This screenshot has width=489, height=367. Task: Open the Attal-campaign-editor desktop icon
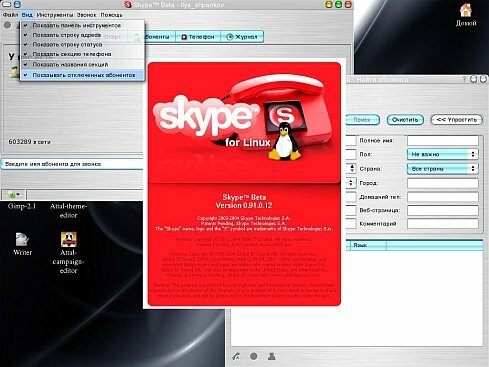pyautogui.click(x=68, y=252)
